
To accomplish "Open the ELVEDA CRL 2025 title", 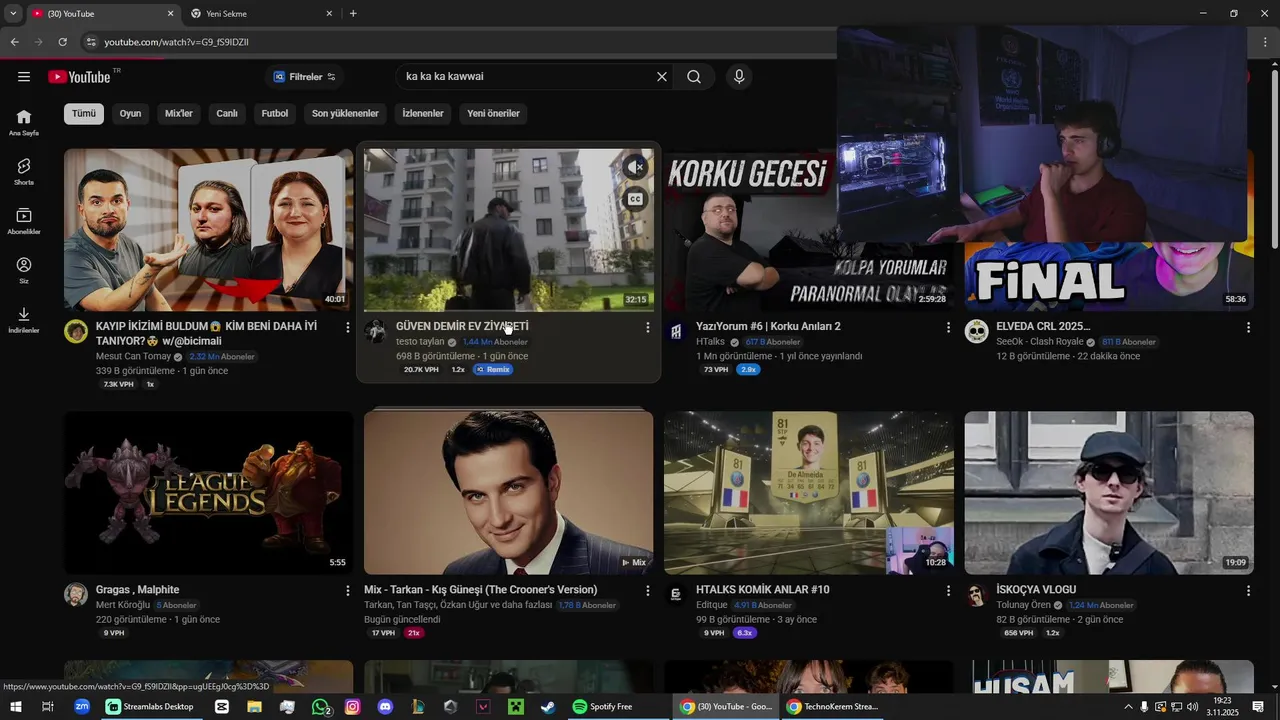I will pos(1043,326).
